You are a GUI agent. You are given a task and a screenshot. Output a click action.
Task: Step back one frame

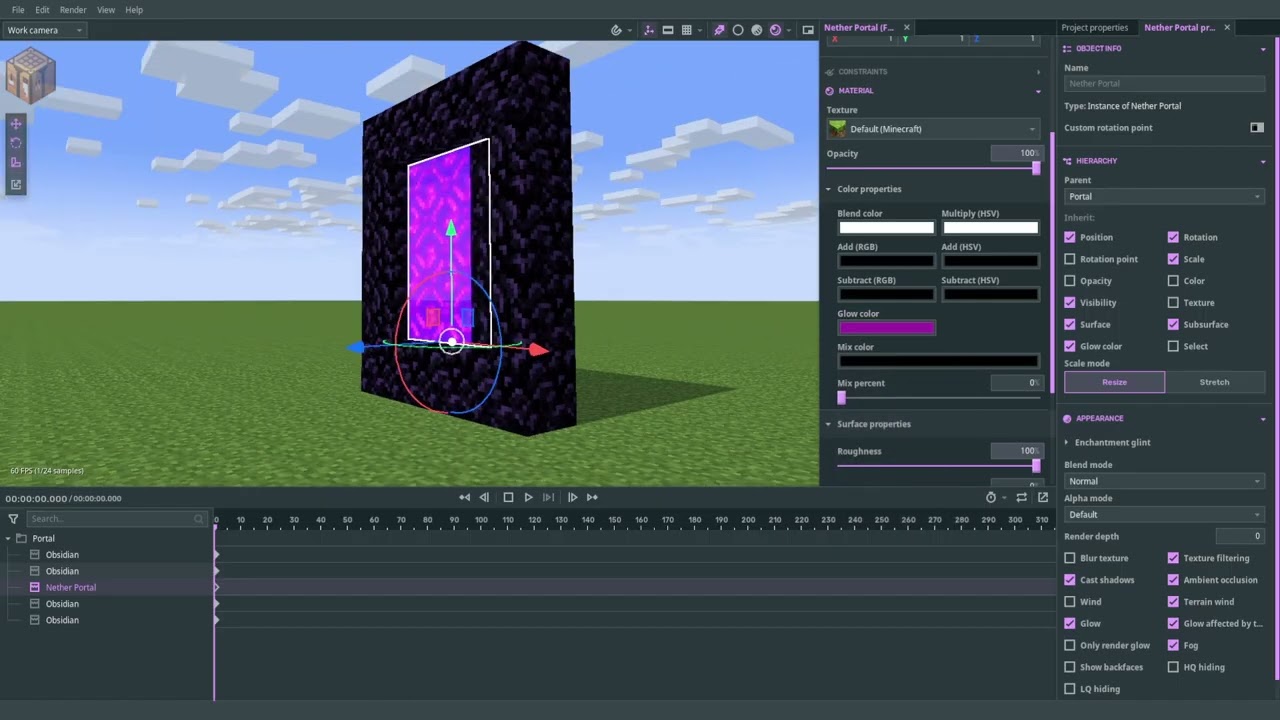485,497
